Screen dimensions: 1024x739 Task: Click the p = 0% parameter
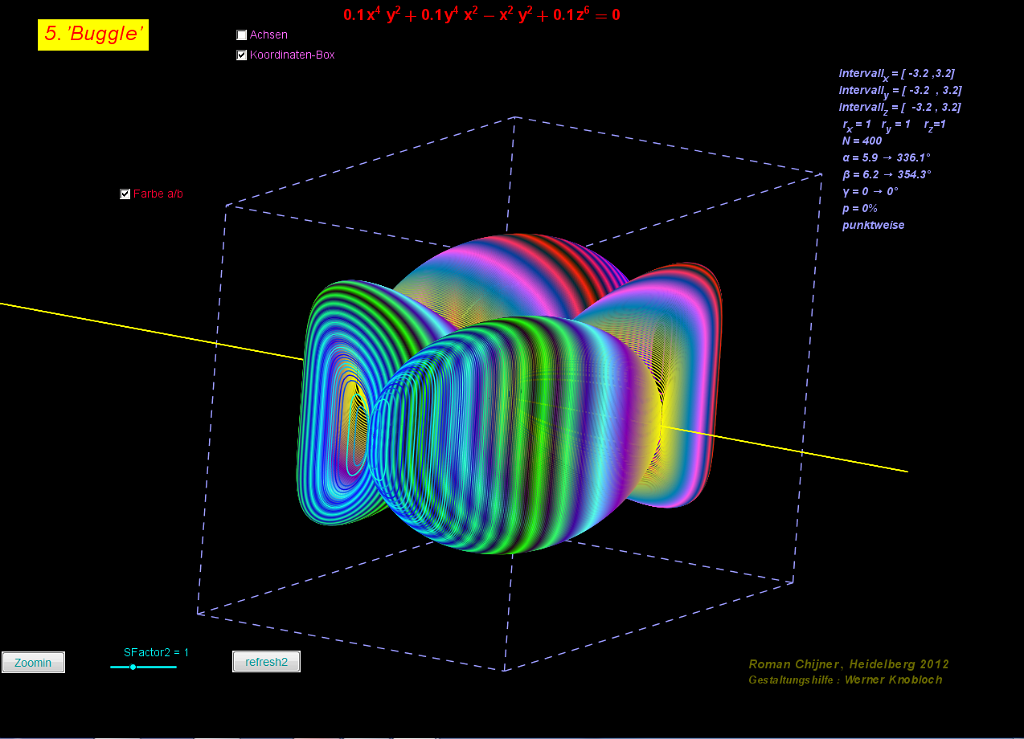[x=860, y=208]
